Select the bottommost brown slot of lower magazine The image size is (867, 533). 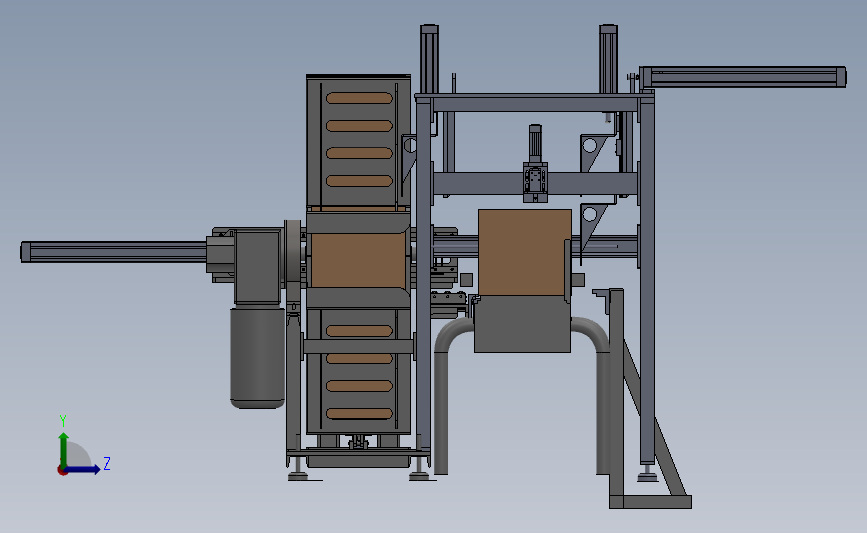coord(359,414)
